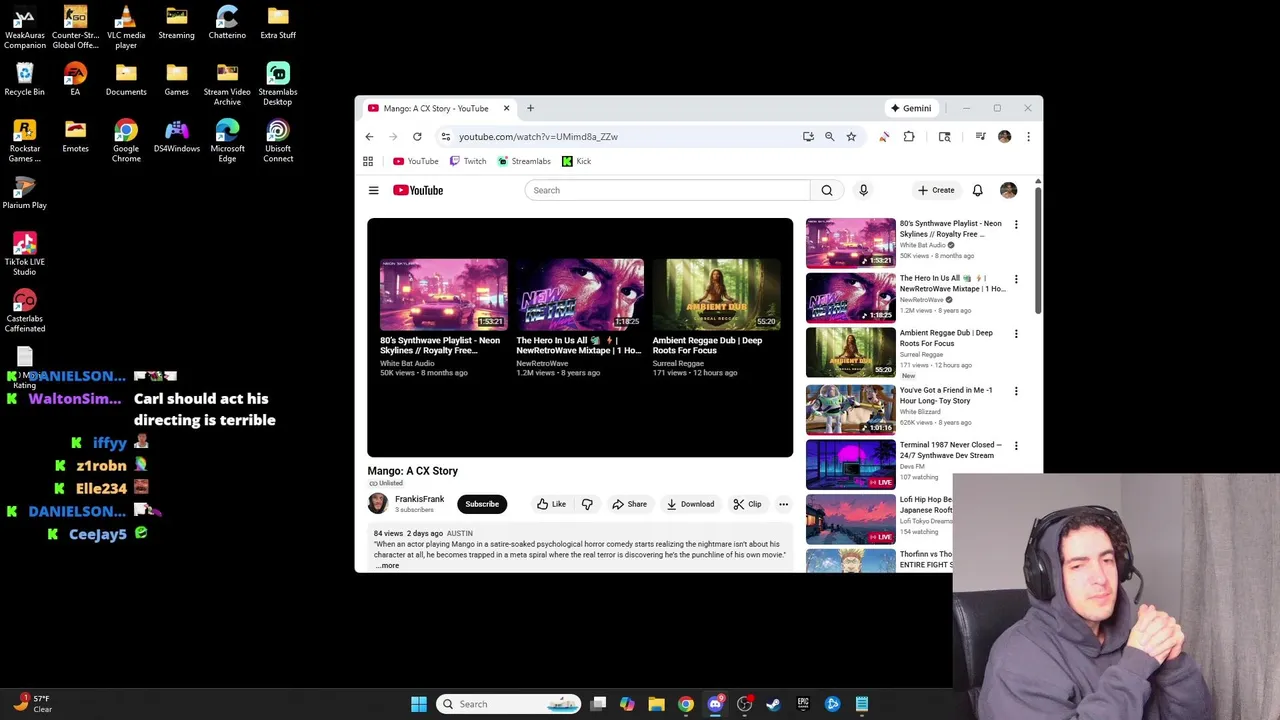This screenshot has height=720, width=1280.
Task: Open options for Ambient Reggae Dub sidebar video
Action: pos(1016,334)
